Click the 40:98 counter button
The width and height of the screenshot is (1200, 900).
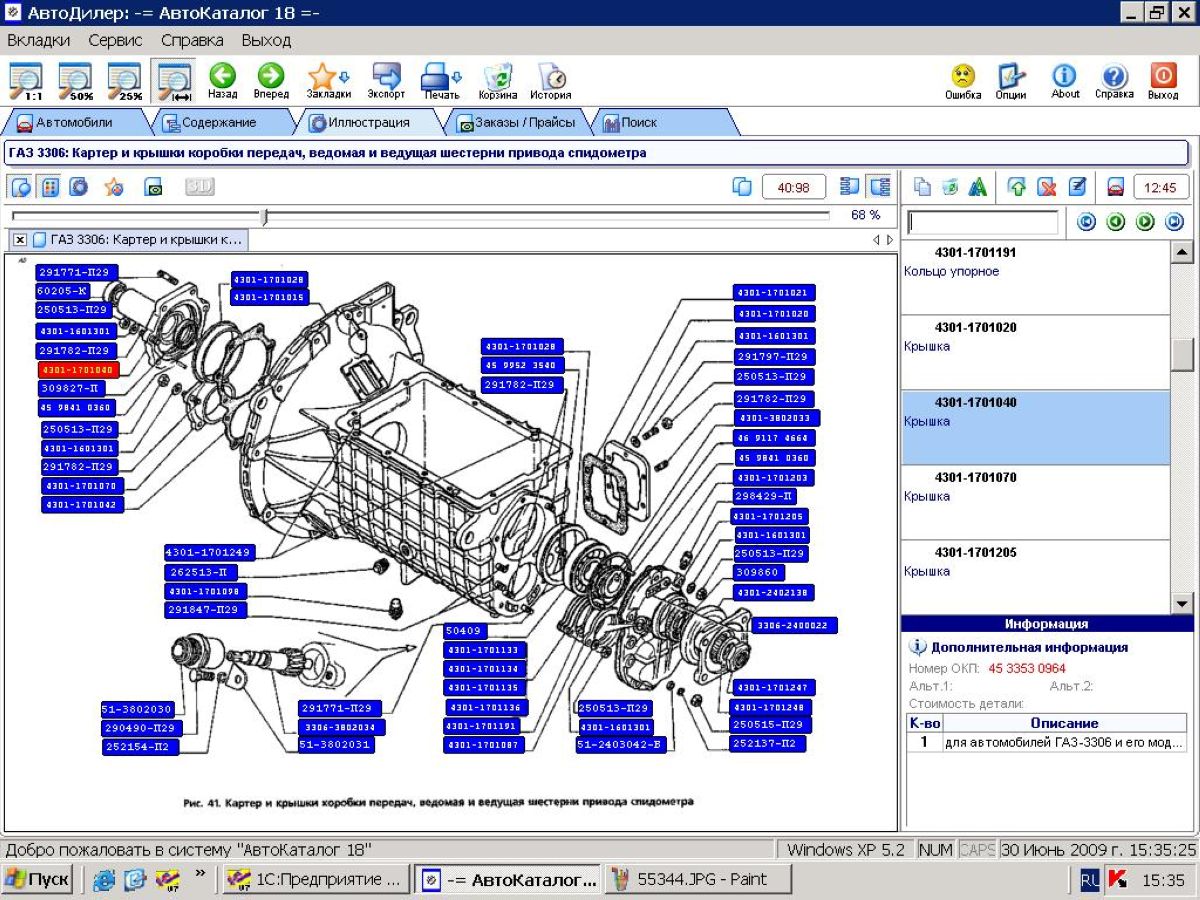[793, 187]
